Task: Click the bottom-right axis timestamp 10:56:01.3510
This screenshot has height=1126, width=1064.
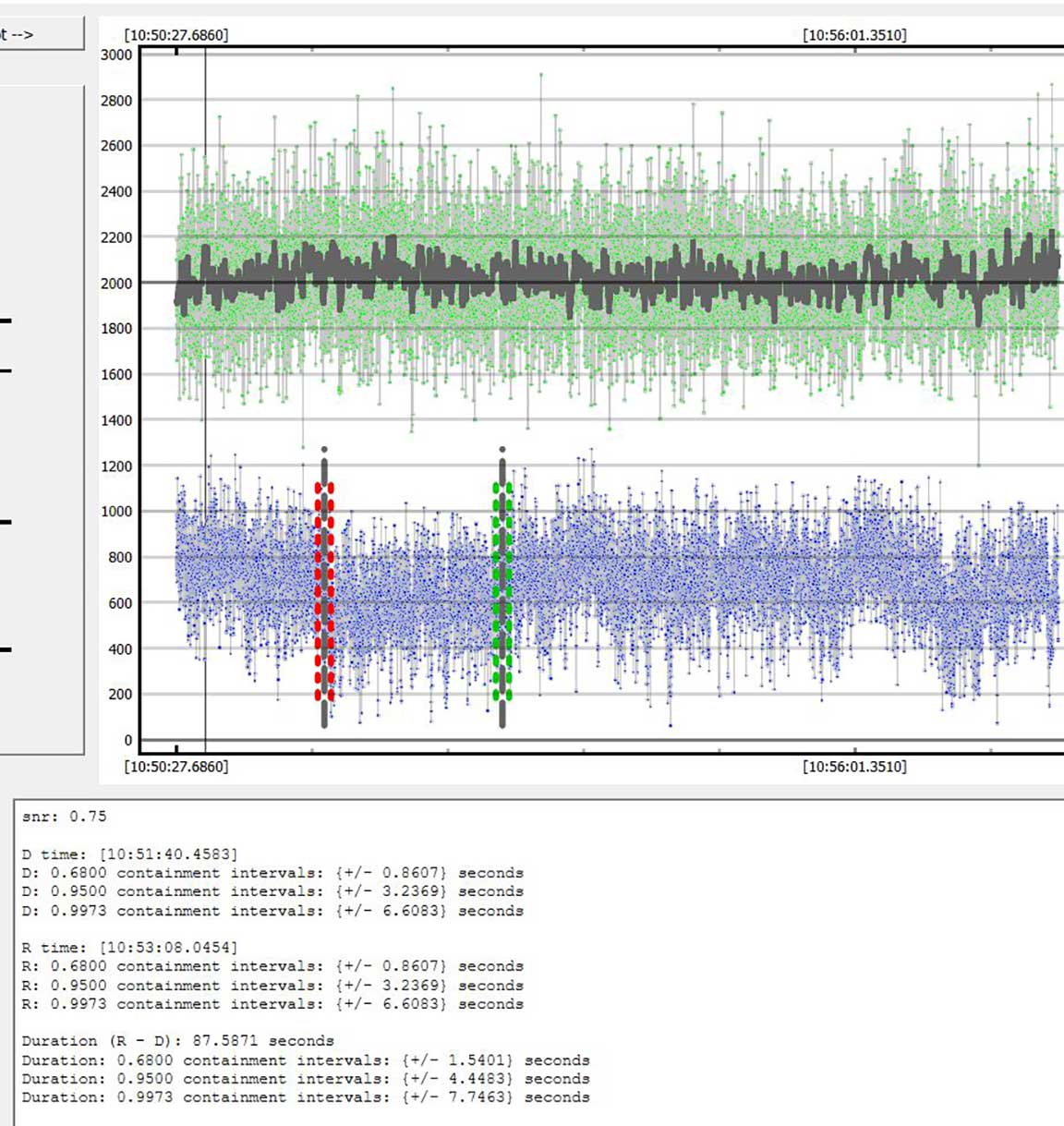Action: point(854,766)
